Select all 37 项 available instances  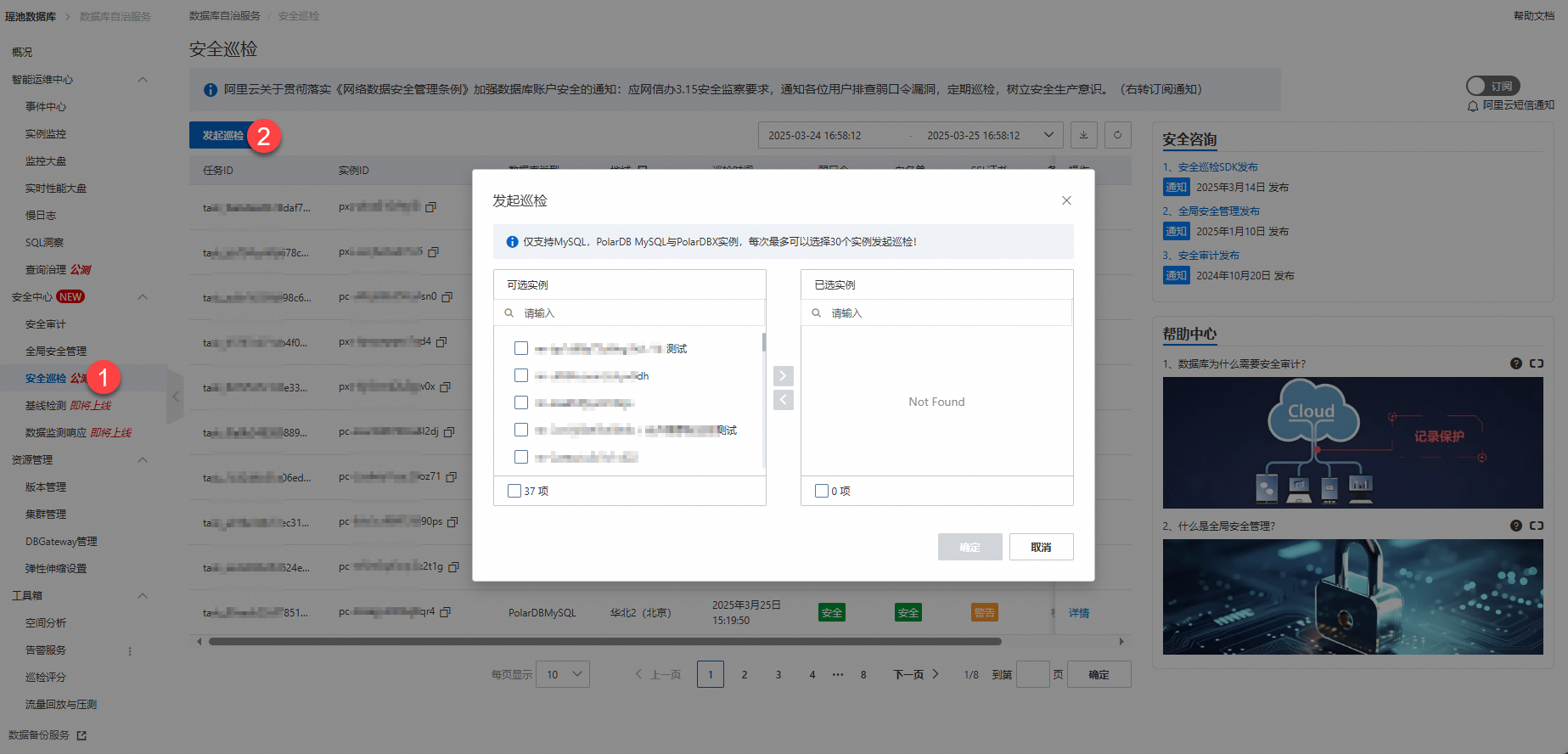point(514,491)
